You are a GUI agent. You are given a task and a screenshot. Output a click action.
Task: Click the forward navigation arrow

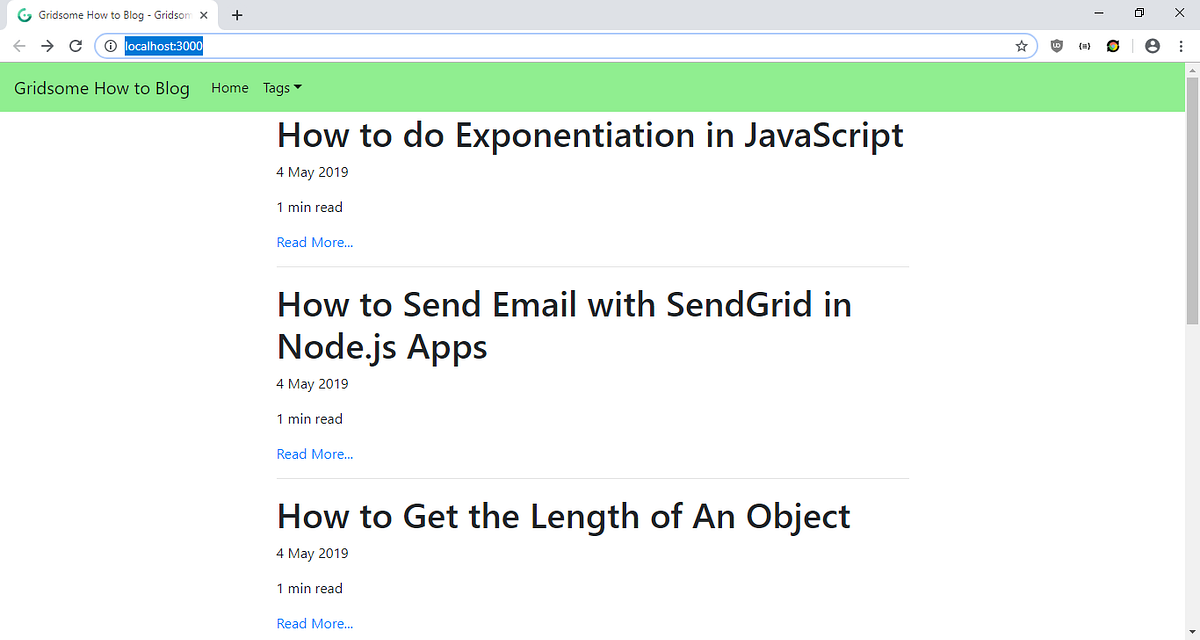point(47,45)
